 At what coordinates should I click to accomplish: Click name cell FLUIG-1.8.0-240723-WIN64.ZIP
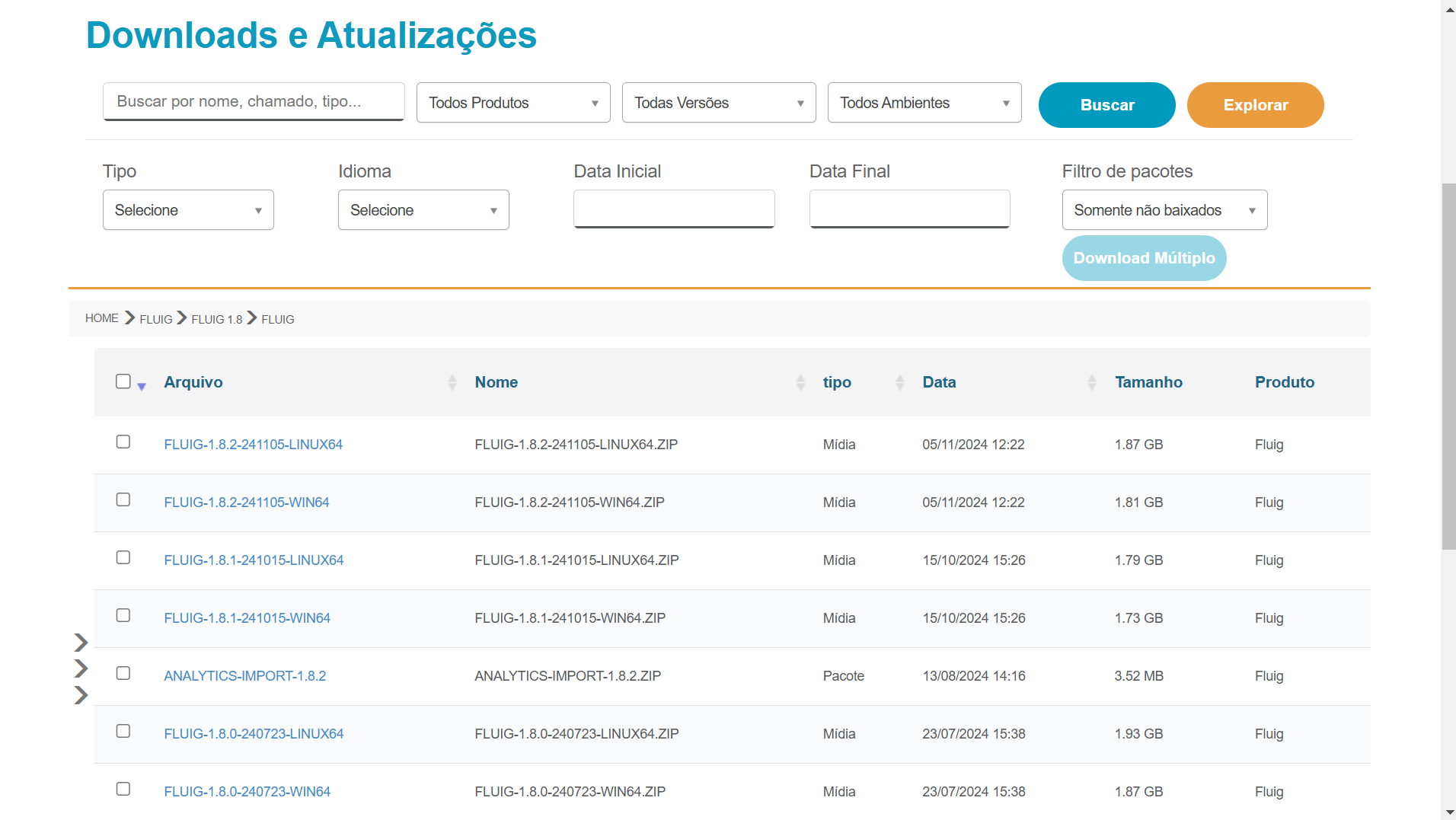point(570,792)
